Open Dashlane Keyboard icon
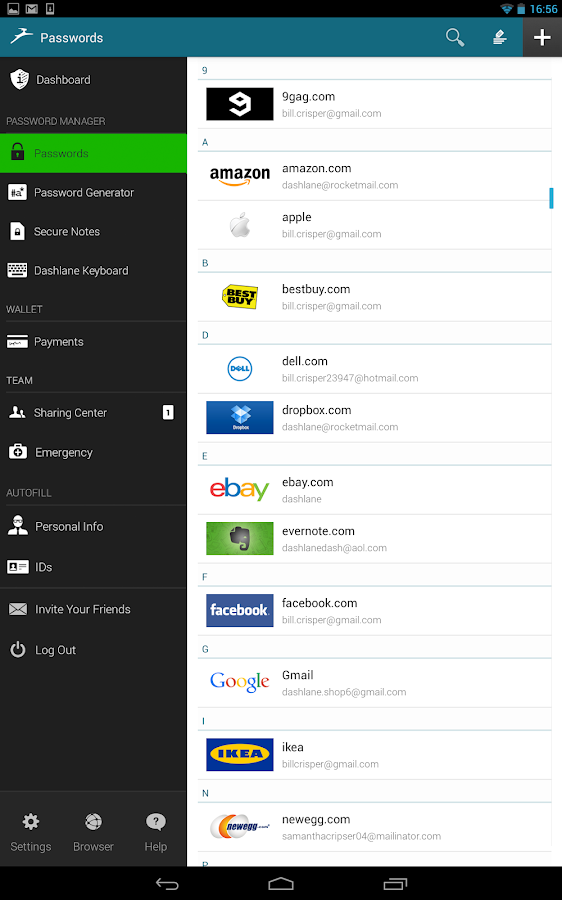The image size is (562, 900). (17, 270)
